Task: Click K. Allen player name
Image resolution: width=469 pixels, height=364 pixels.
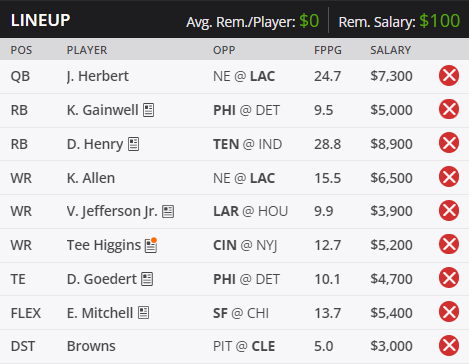Action: 91,178
